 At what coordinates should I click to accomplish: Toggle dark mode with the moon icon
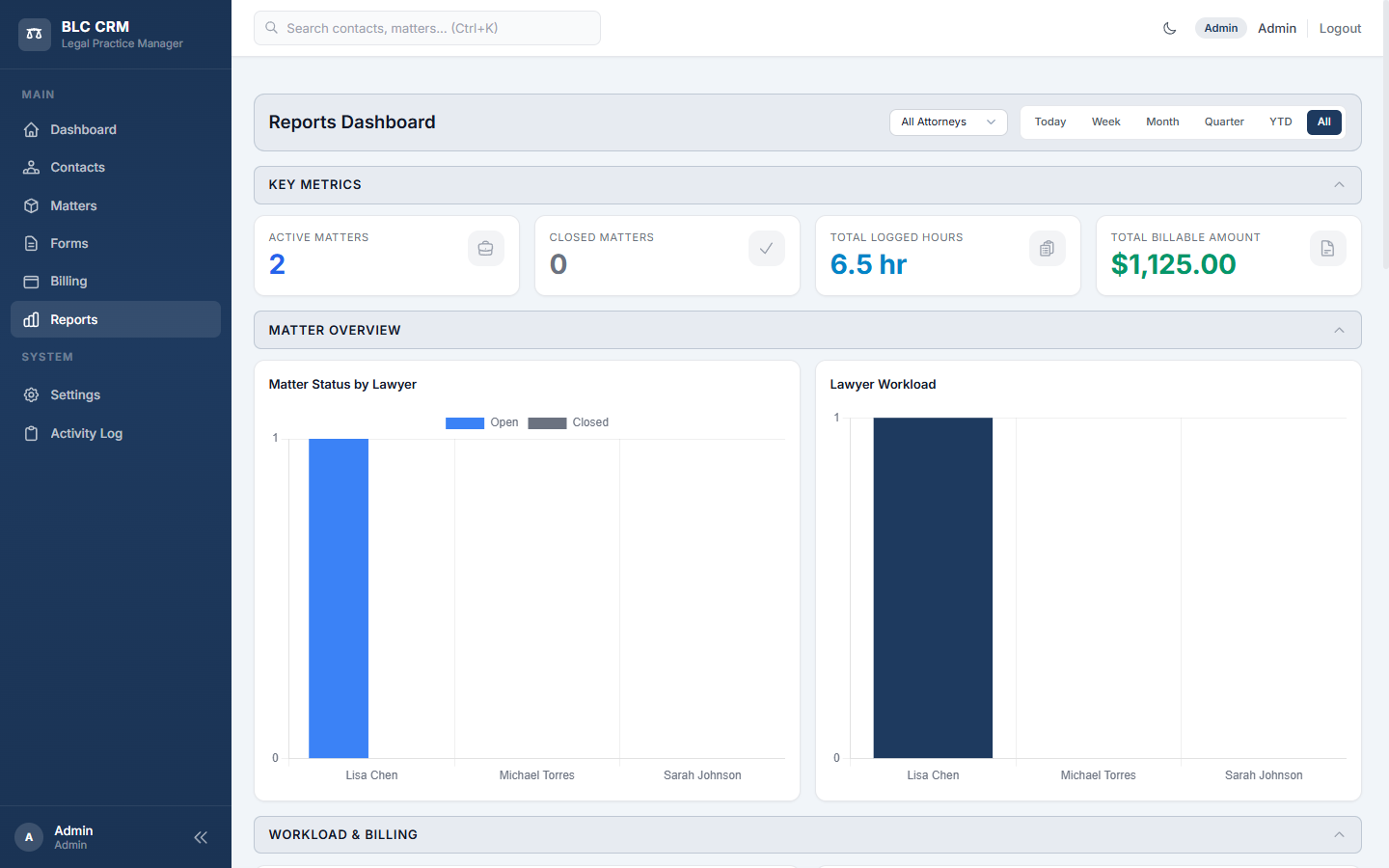(x=1170, y=28)
